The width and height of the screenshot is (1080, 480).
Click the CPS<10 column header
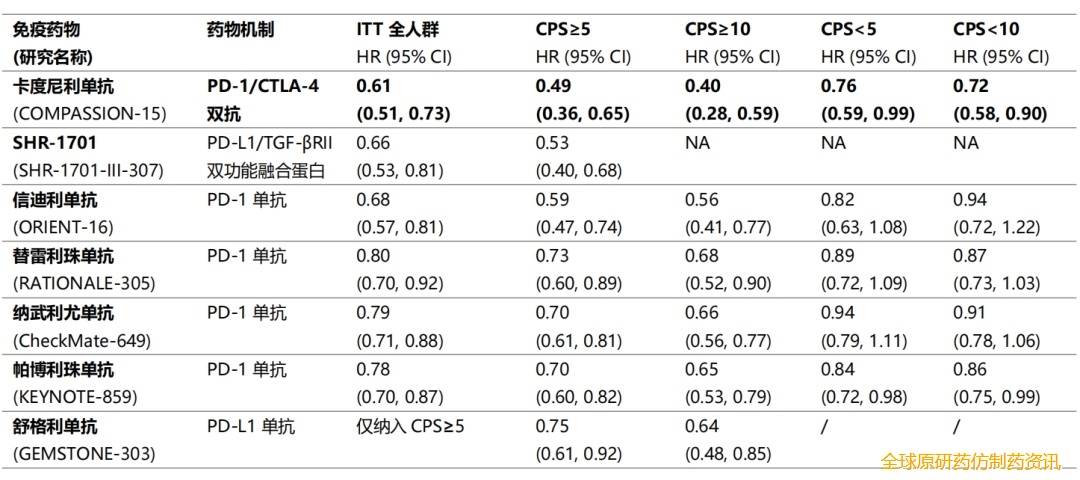986,29
